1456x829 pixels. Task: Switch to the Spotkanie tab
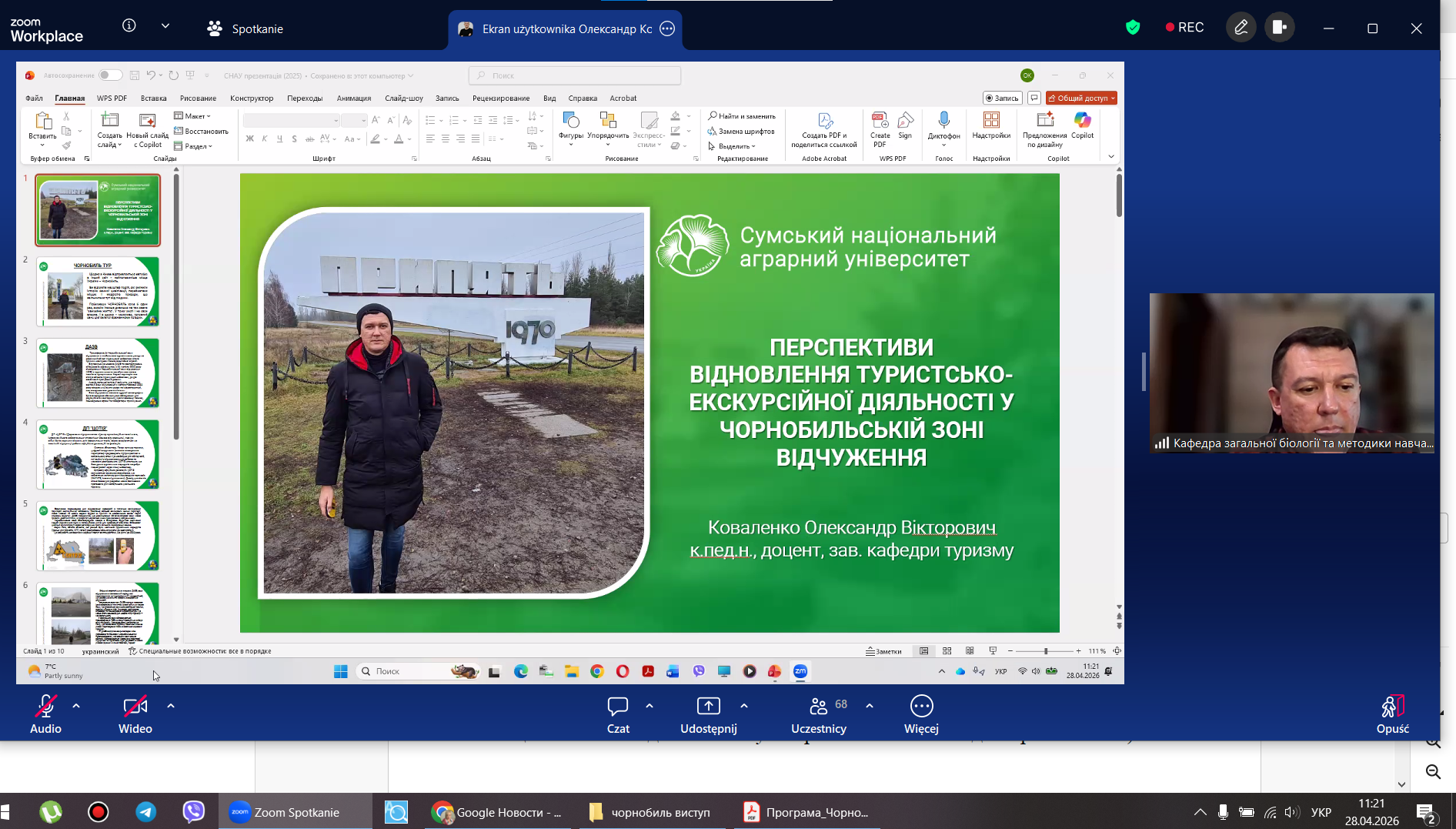(x=246, y=29)
